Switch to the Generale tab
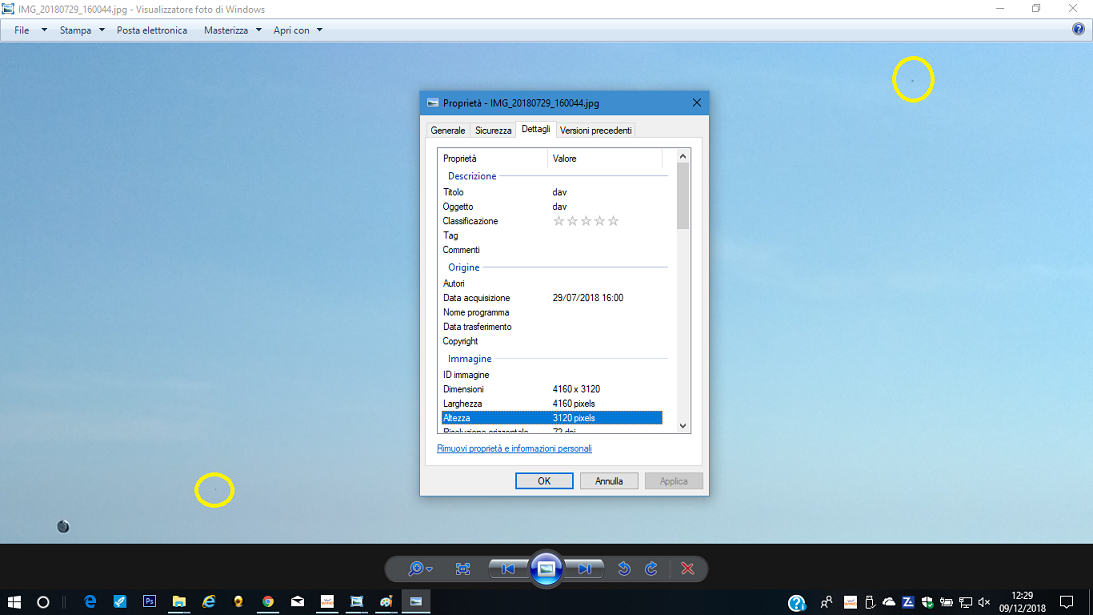 click(447, 130)
